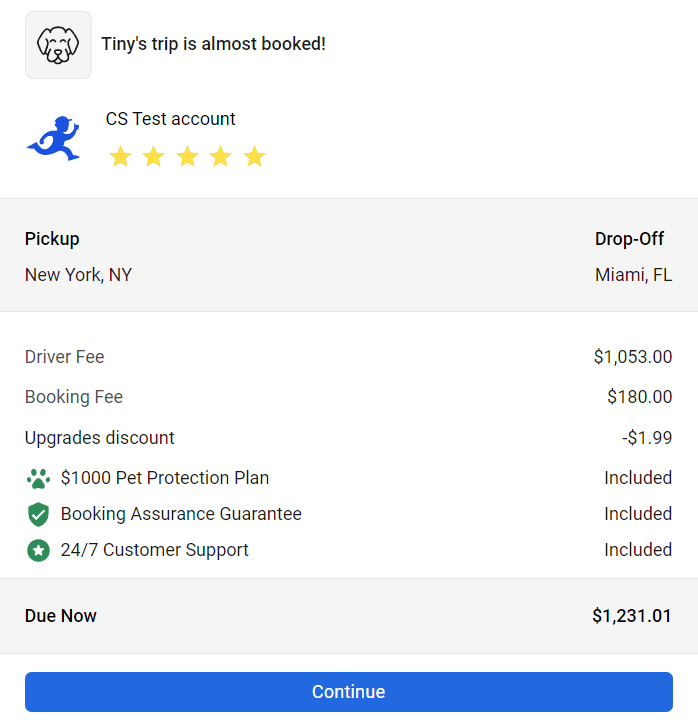The height and width of the screenshot is (725, 698).
Task: Click the Driver Fee amount $1,053.00
Action: pyautogui.click(x=632, y=357)
